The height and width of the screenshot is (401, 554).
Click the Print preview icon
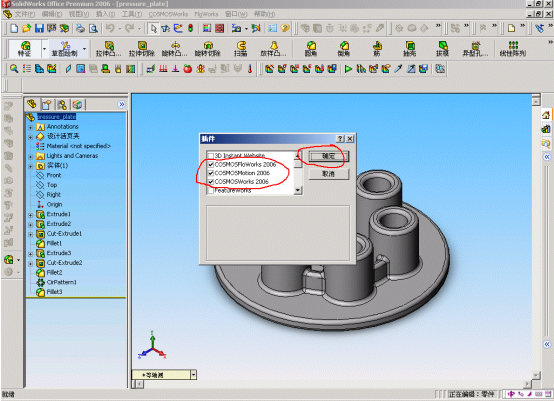click(93, 28)
